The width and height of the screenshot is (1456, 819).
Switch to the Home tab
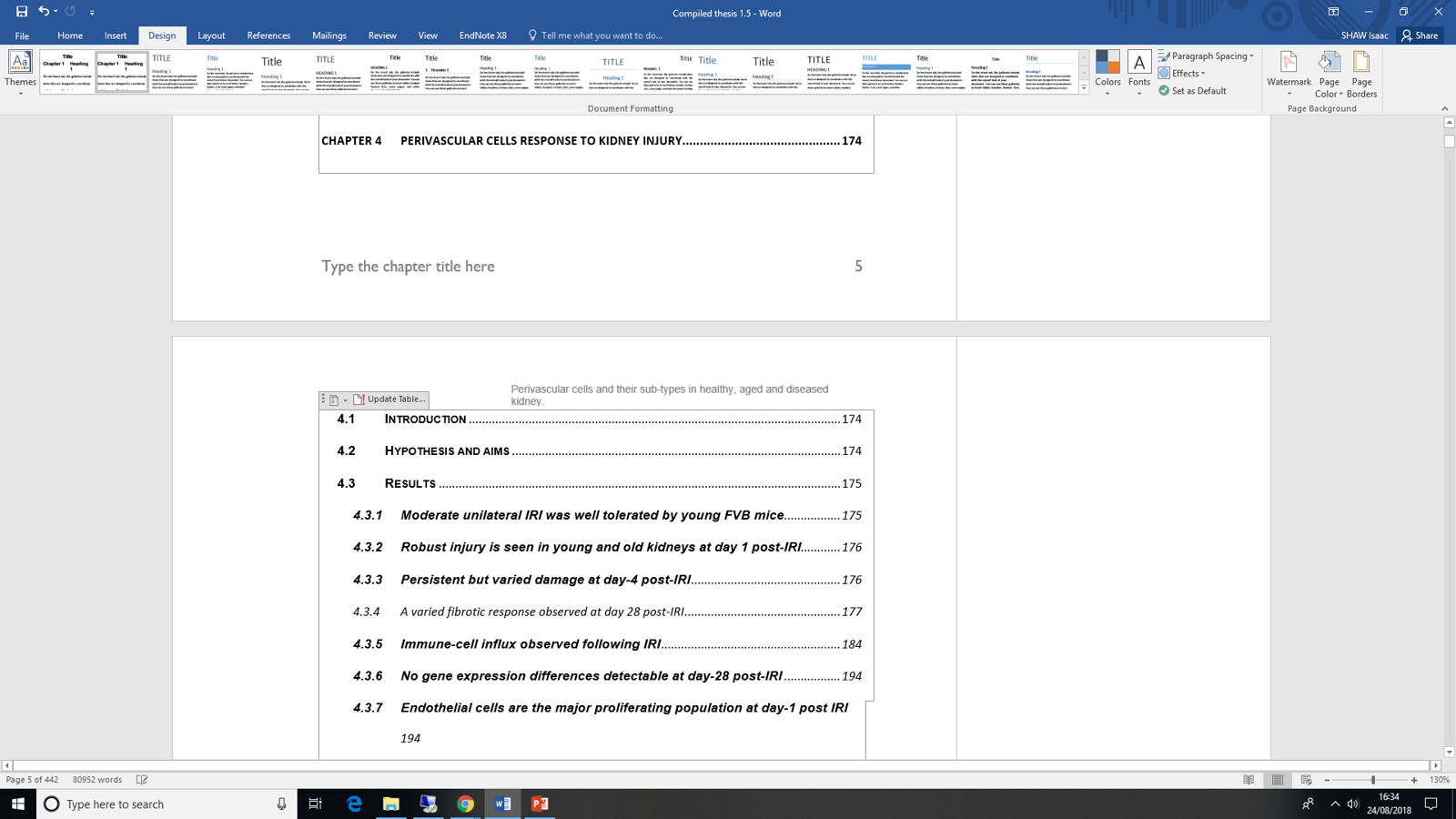[70, 35]
